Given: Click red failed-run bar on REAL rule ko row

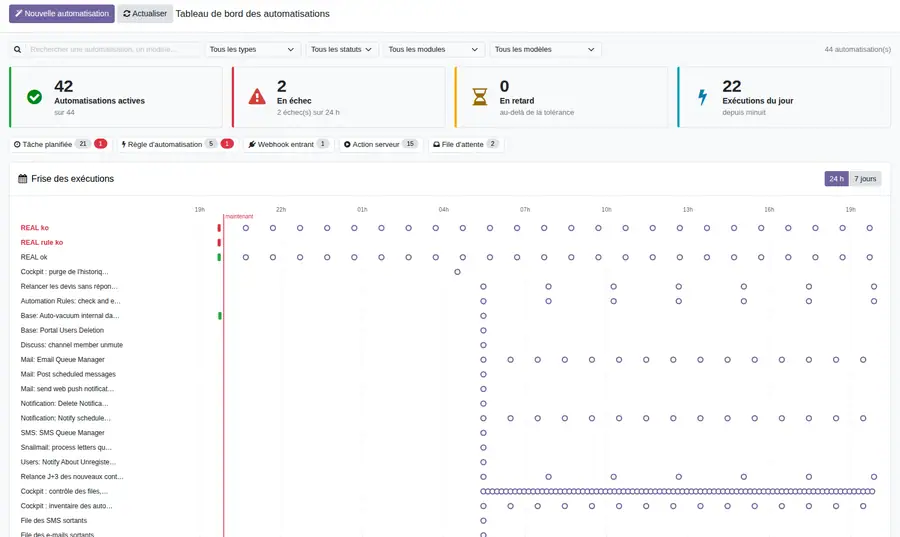Looking at the screenshot, I should [219, 243].
